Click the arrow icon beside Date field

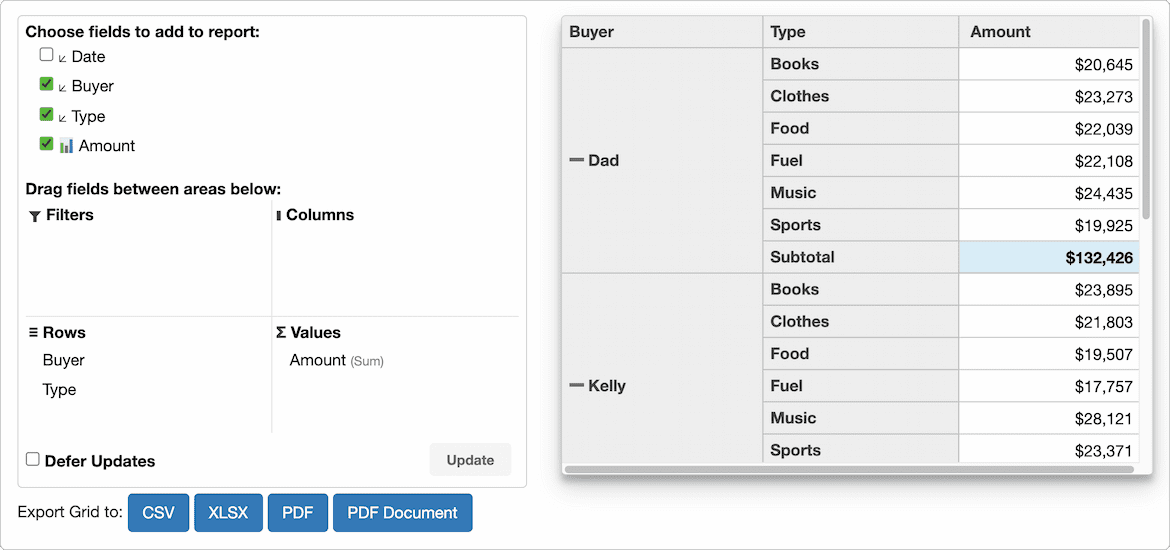click(63, 58)
